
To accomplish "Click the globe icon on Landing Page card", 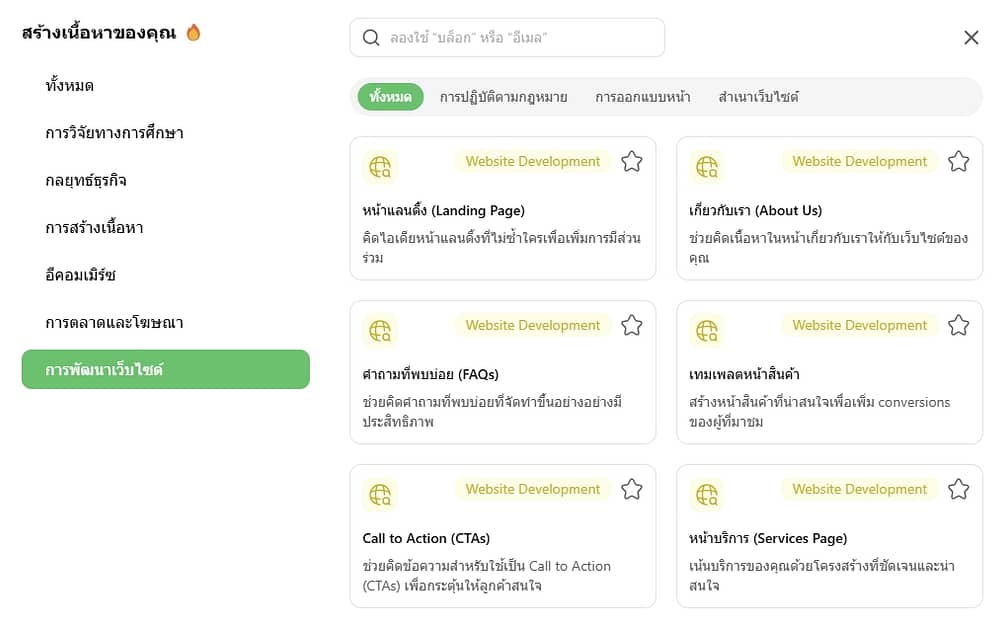I will tap(380, 167).
